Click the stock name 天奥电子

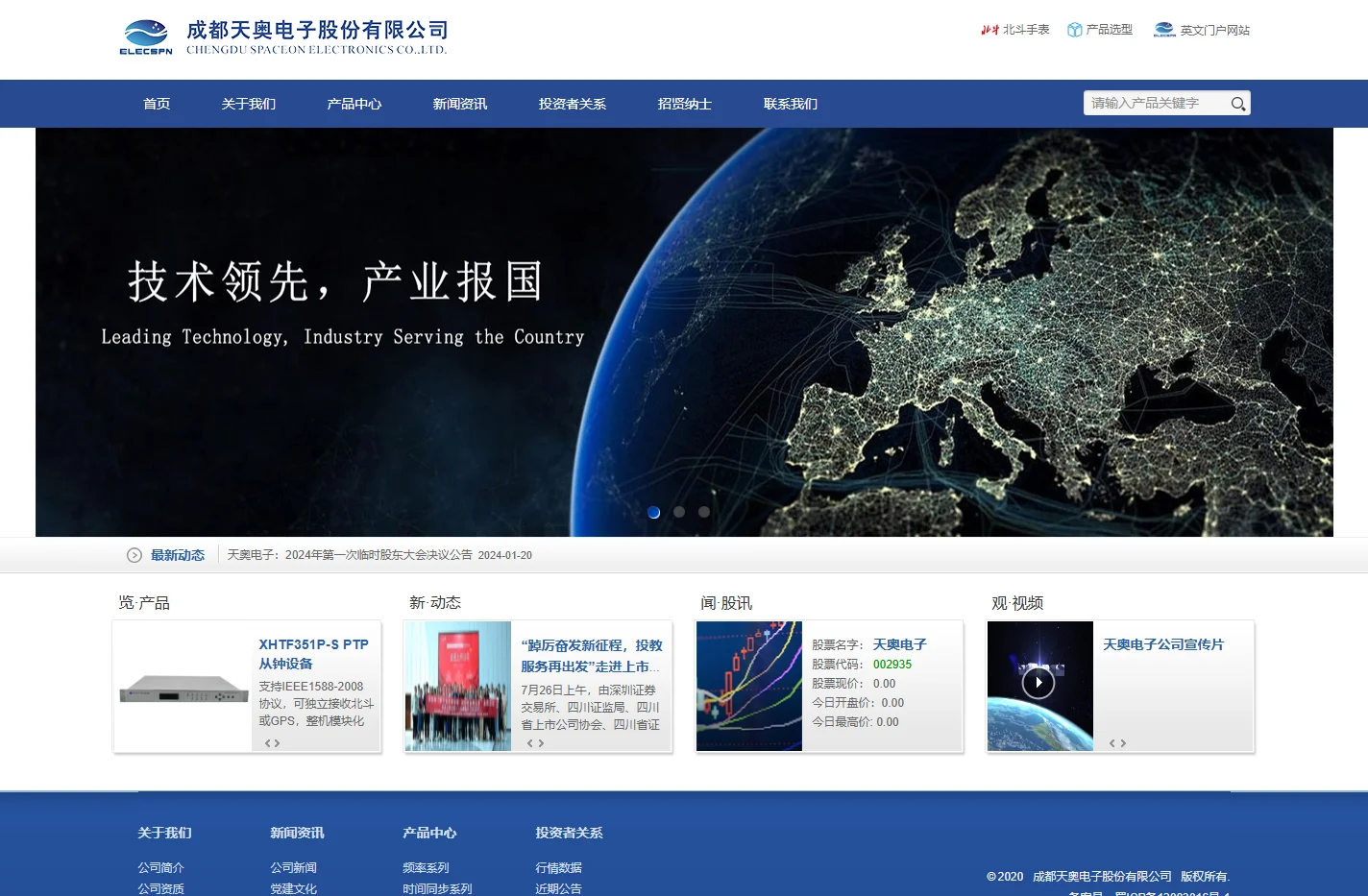point(899,644)
